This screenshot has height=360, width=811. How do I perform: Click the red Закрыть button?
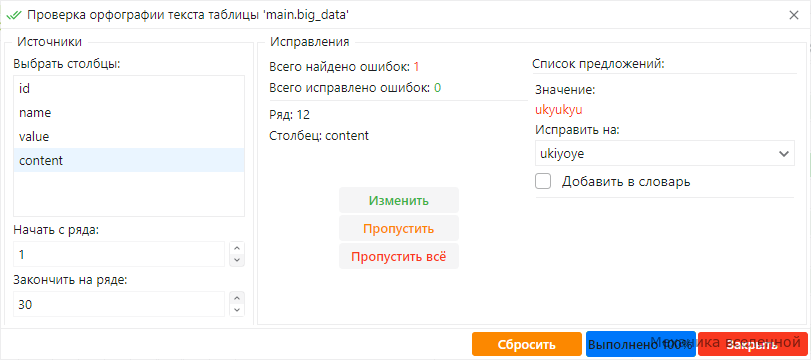752,344
